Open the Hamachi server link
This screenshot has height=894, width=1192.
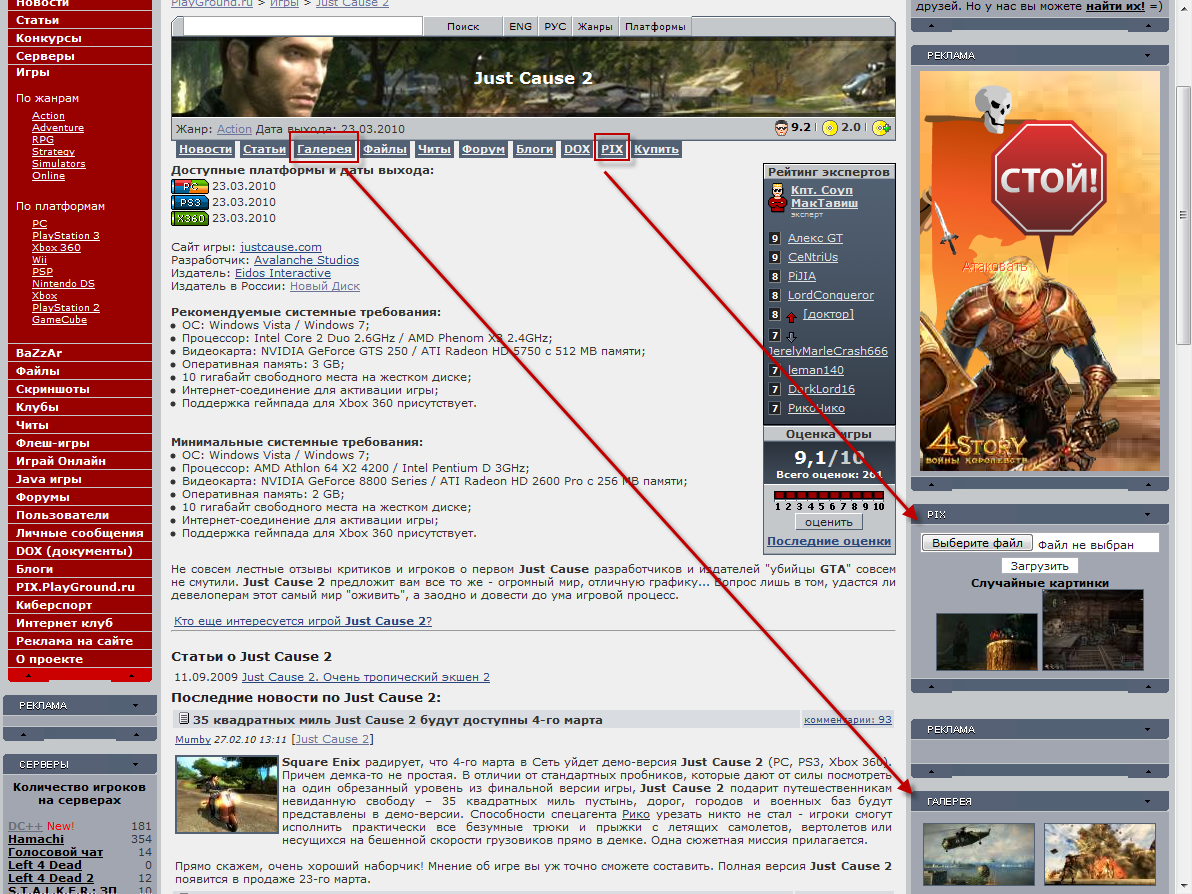click(36, 839)
